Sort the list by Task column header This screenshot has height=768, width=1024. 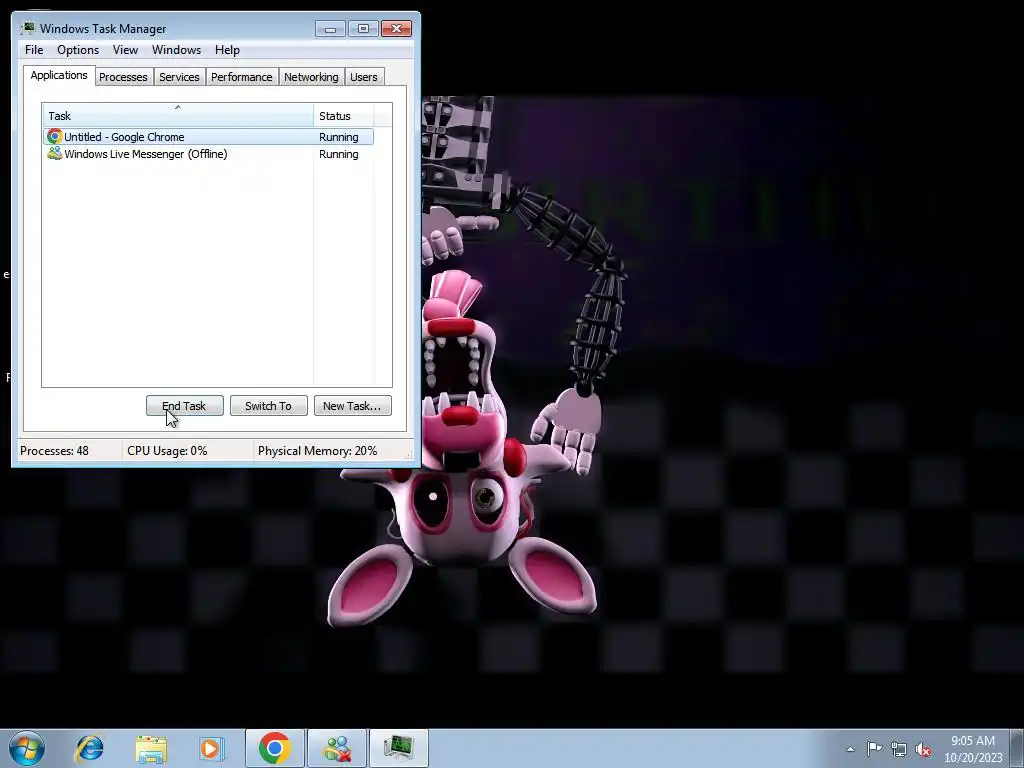(x=178, y=116)
